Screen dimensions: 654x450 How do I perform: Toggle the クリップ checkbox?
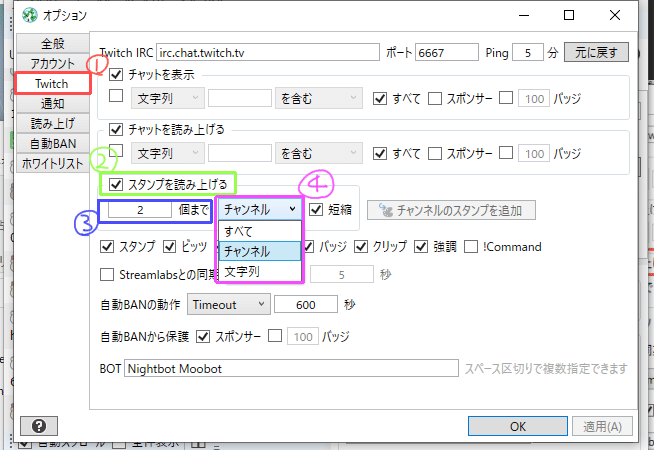pos(361,246)
